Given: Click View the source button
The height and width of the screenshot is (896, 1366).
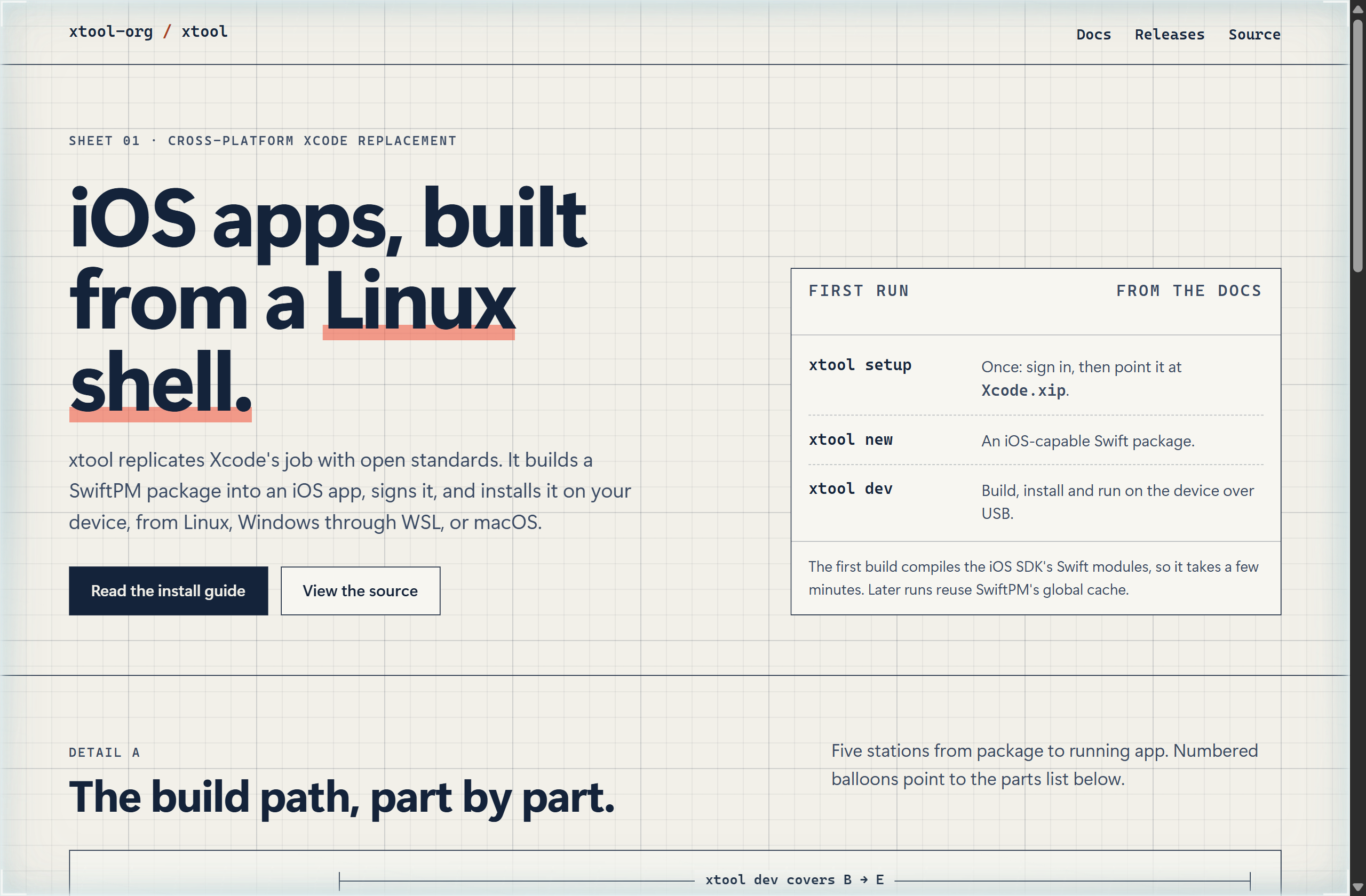Looking at the screenshot, I should (360, 591).
